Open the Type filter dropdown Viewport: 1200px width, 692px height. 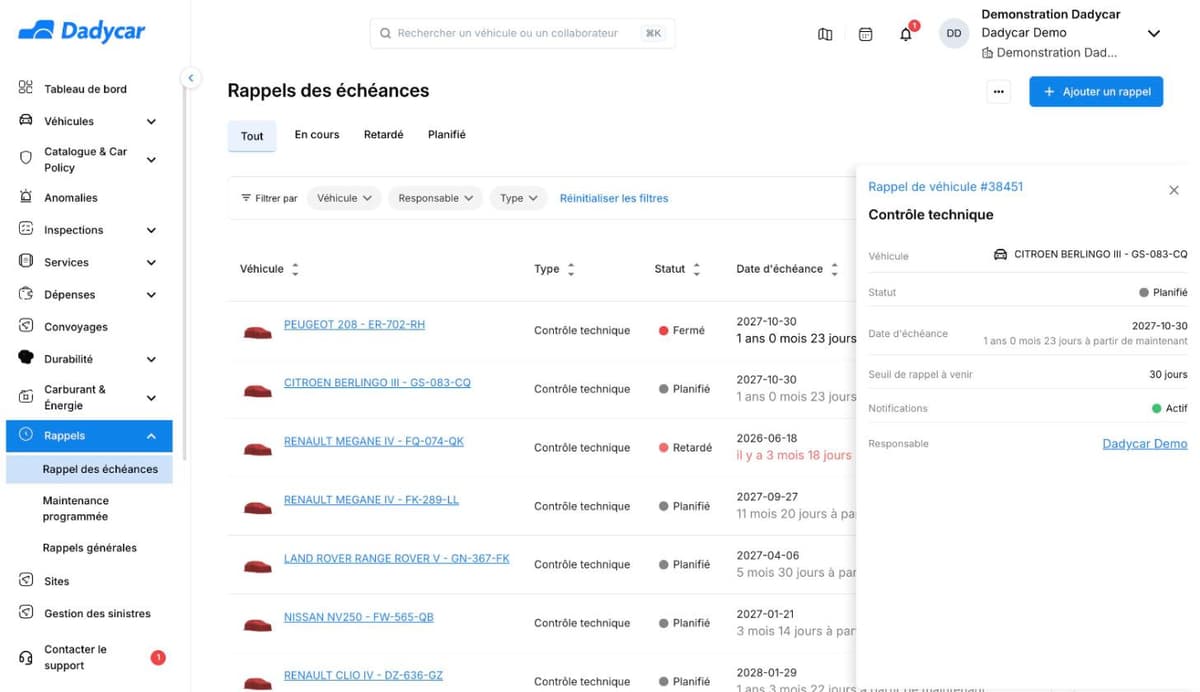pos(518,198)
